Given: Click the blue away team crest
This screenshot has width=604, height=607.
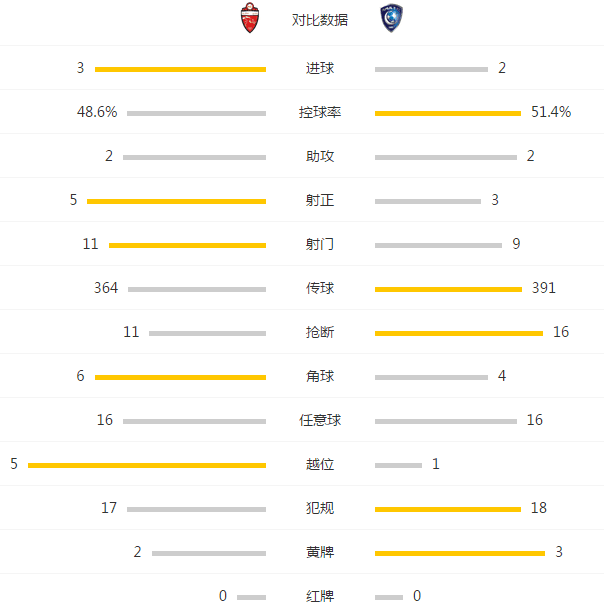Looking at the screenshot, I should (391, 19).
